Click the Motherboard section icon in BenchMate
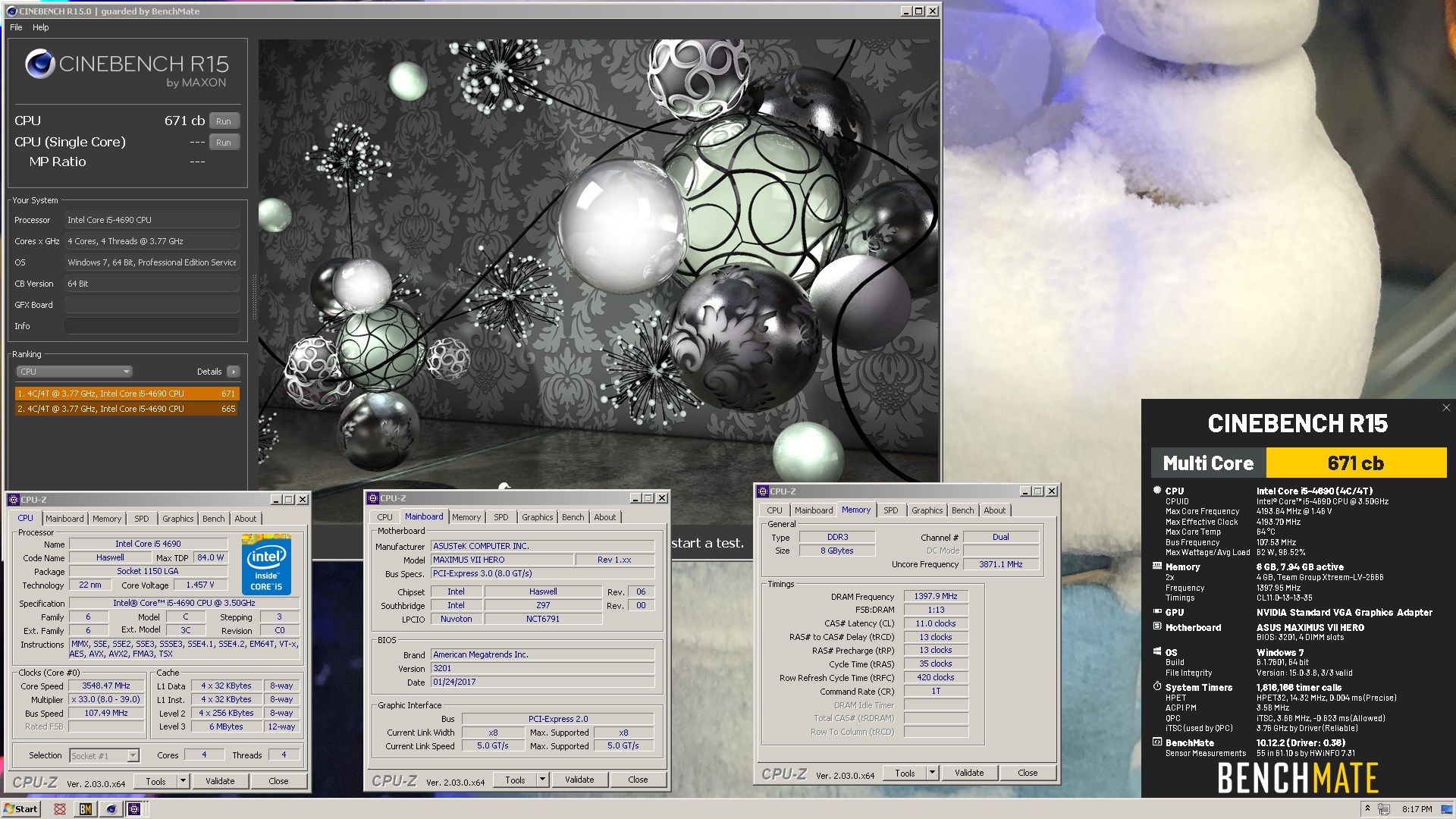1456x819 pixels. 1157,626
